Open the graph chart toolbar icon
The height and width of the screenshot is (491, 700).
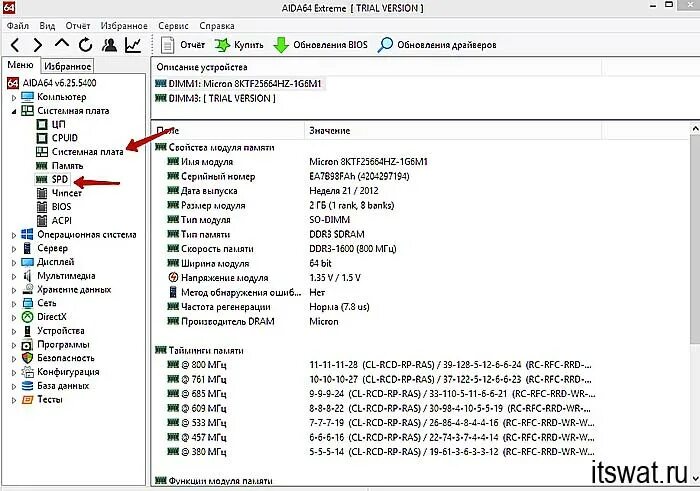[133, 45]
